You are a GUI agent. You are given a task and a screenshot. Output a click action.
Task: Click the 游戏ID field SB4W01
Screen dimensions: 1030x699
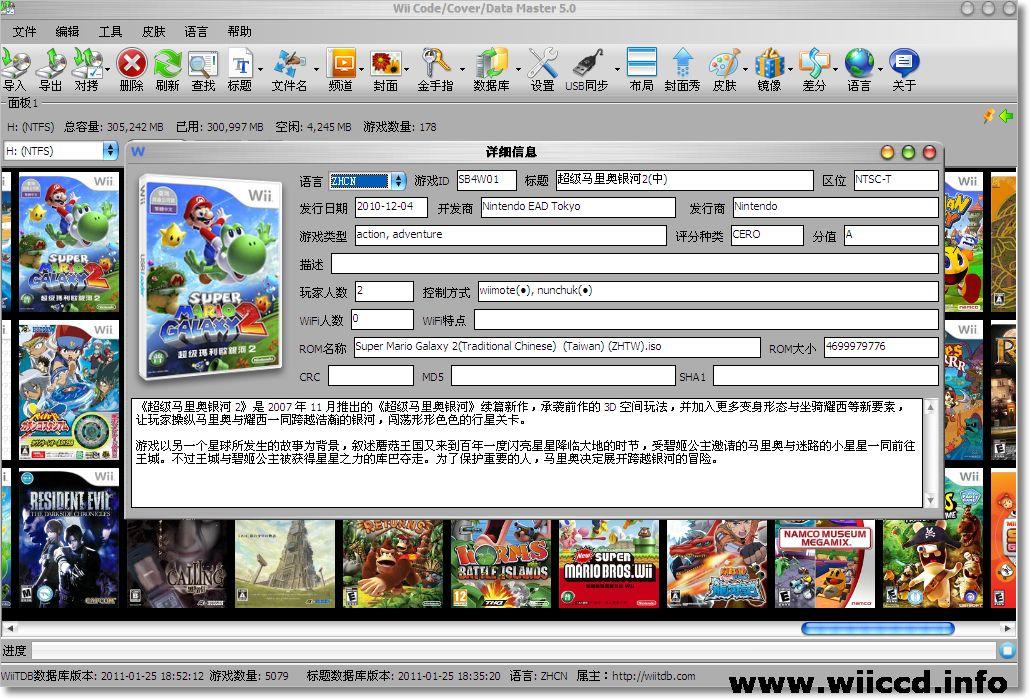tap(486, 180)
